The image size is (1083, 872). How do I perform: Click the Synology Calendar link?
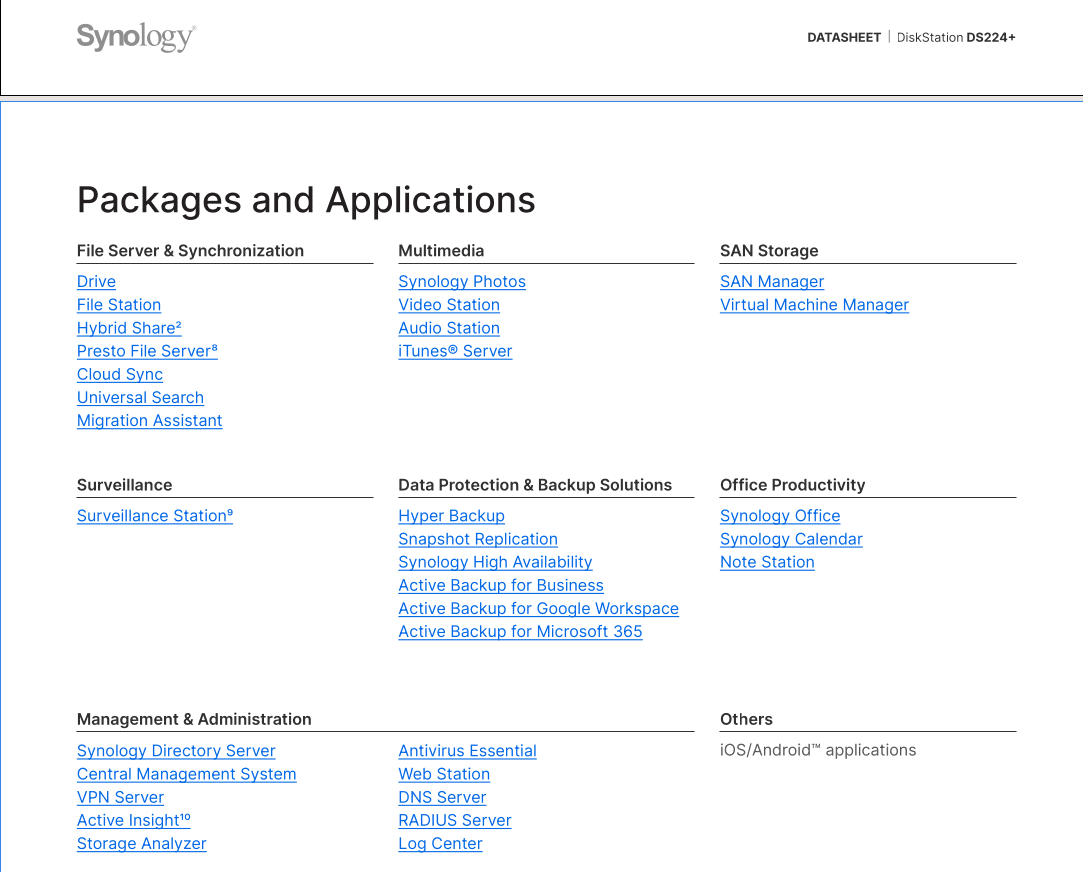tap(791, 539)
